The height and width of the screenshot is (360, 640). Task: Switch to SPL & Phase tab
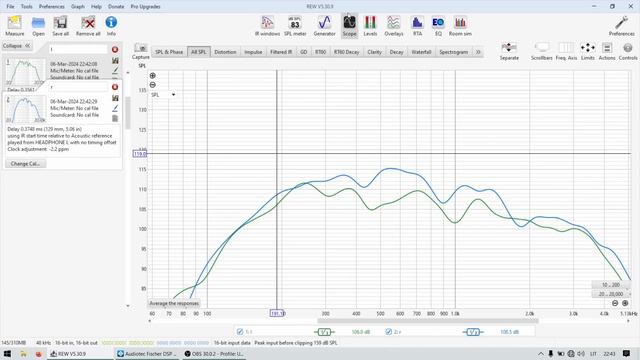point(169,52)
